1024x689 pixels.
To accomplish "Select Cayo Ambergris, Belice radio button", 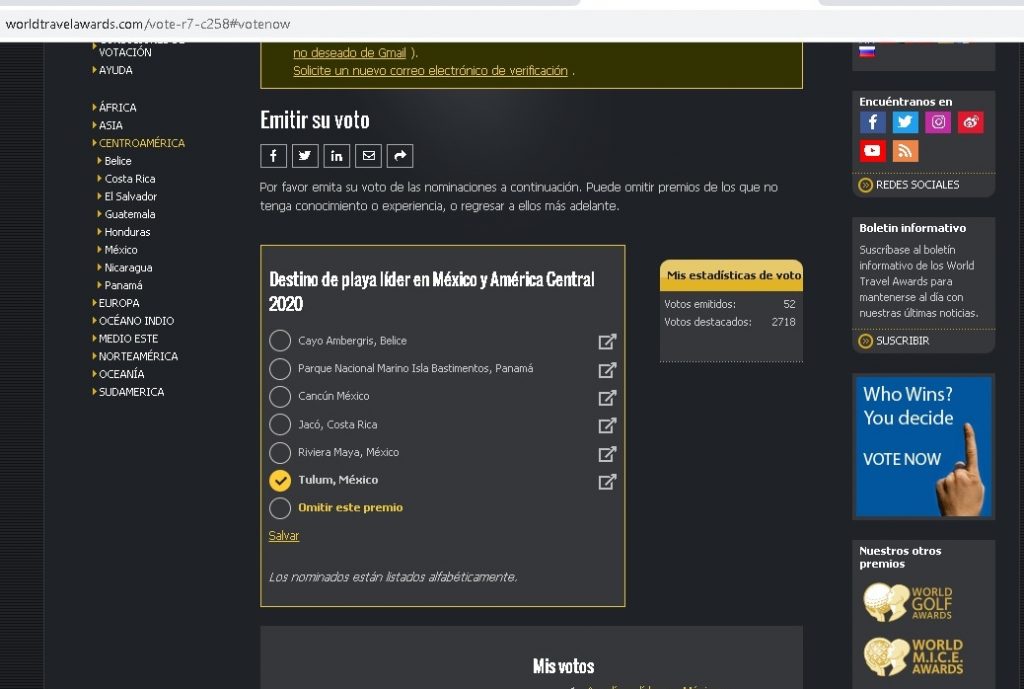I will coord(280,341).
